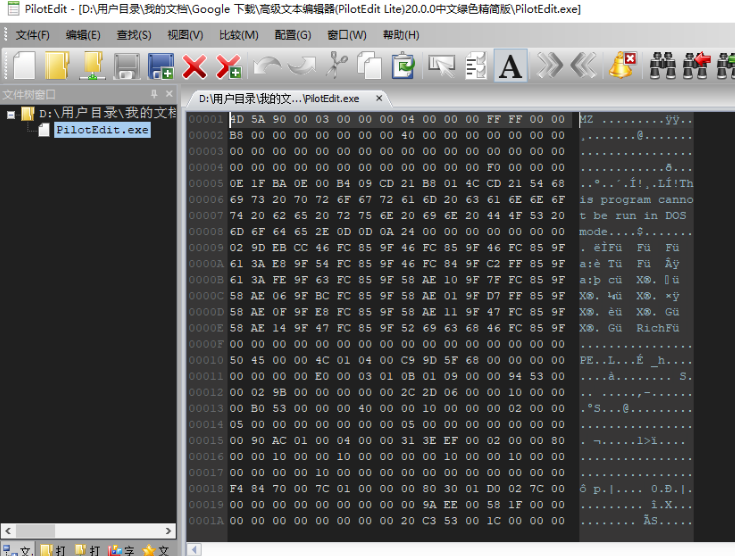
Task: Click row offset 0001A
Action: coord(206,521)
